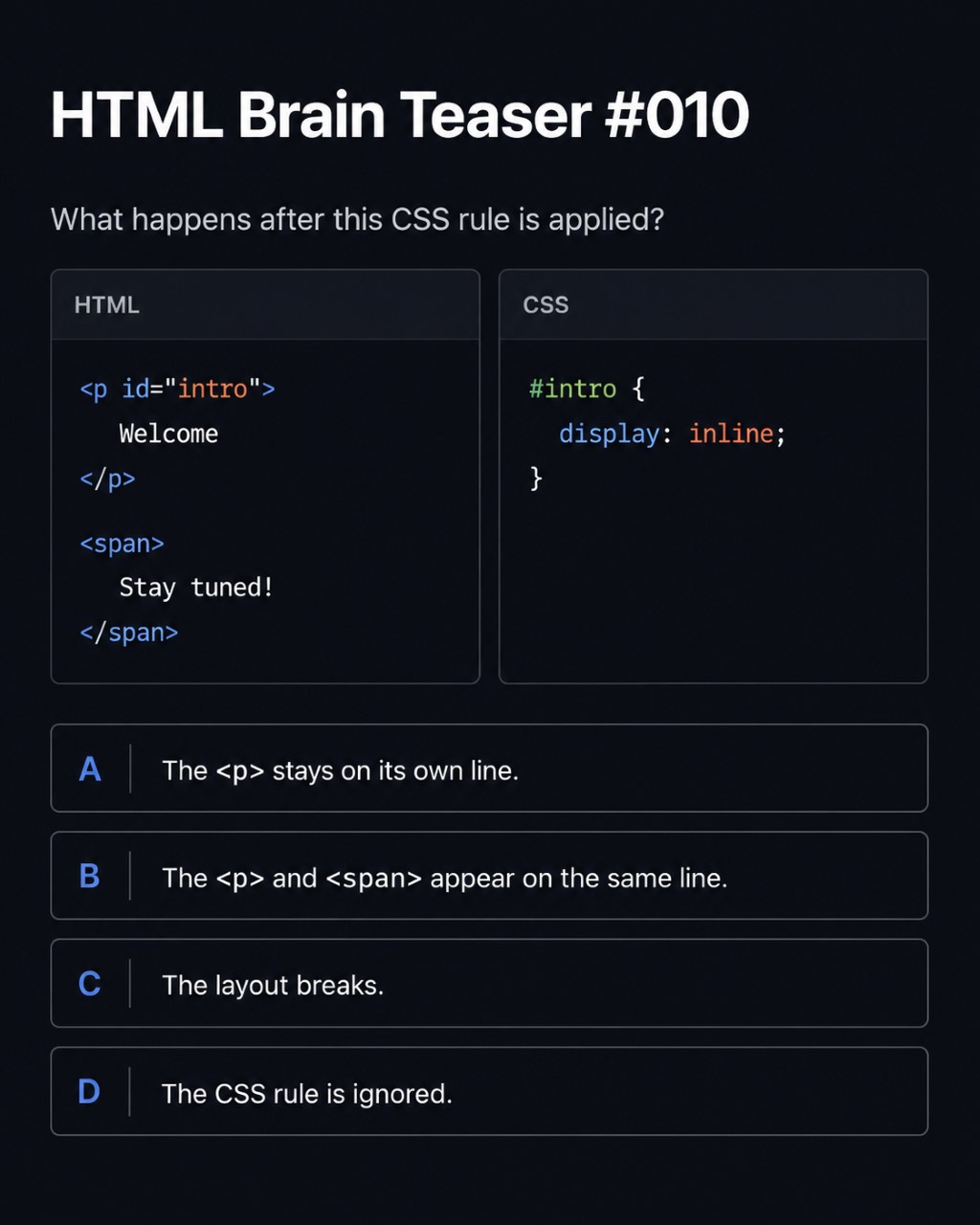
Task: Click the question text about CSS rule
Action: [x=357, y=219]
